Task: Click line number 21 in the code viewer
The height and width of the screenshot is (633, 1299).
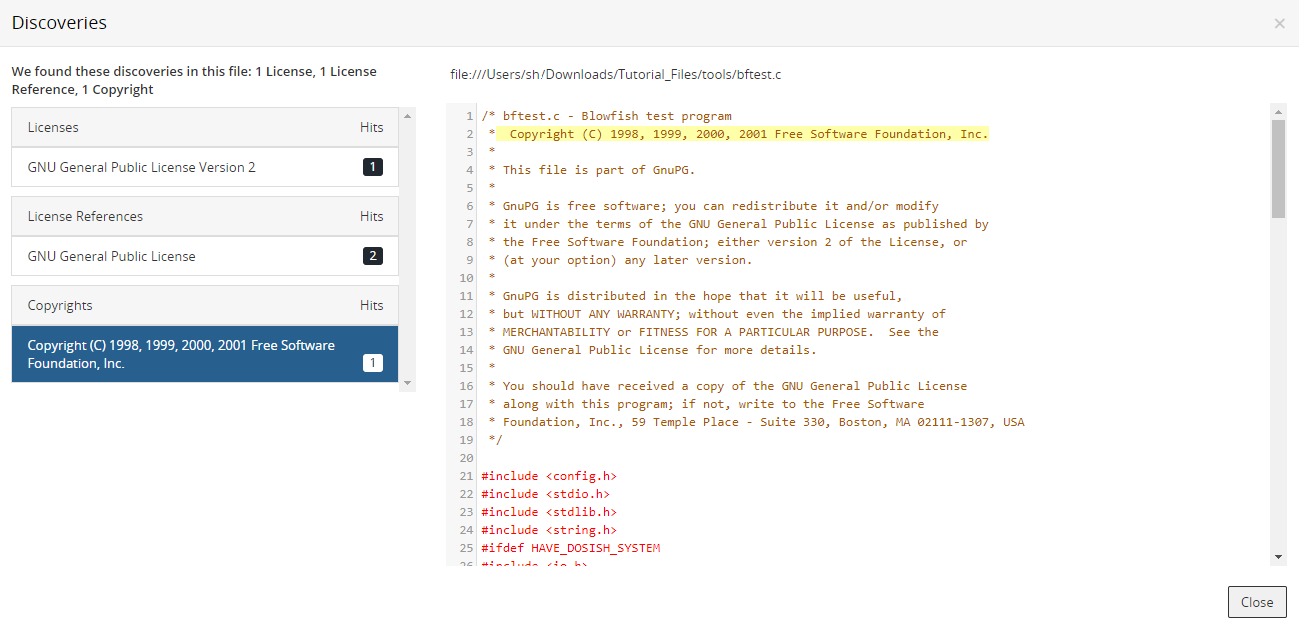Action: coord(466,475)
